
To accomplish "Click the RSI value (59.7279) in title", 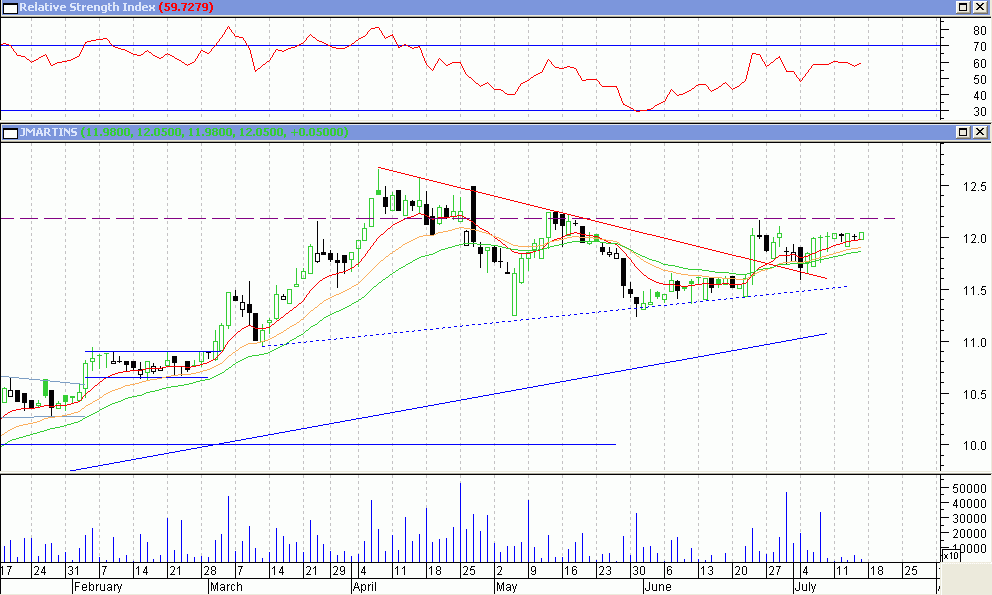I will click(186, 7).
